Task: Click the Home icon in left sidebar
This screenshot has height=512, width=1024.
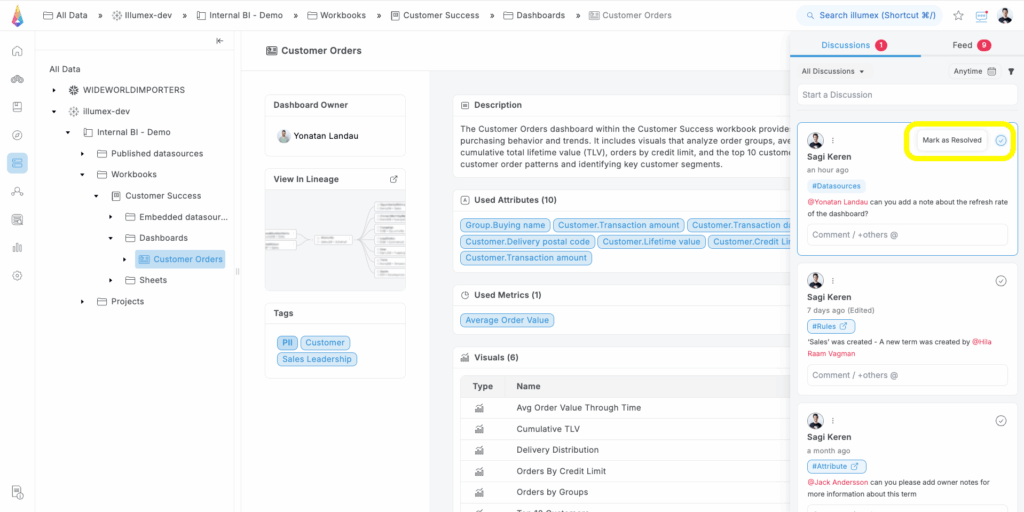Action: tap(17, 51)
